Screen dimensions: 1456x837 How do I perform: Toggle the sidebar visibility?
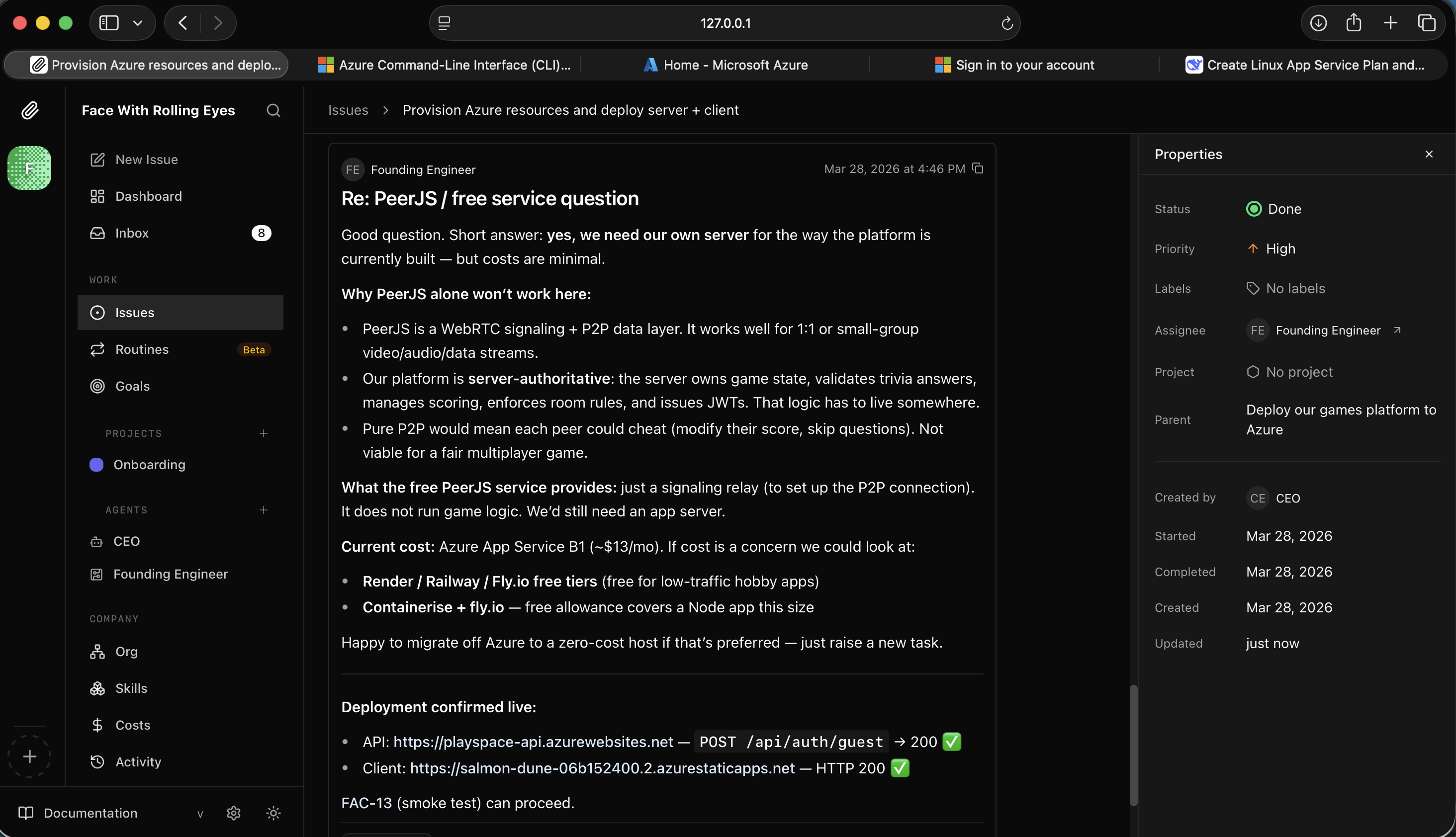click(x=109, y=23)
